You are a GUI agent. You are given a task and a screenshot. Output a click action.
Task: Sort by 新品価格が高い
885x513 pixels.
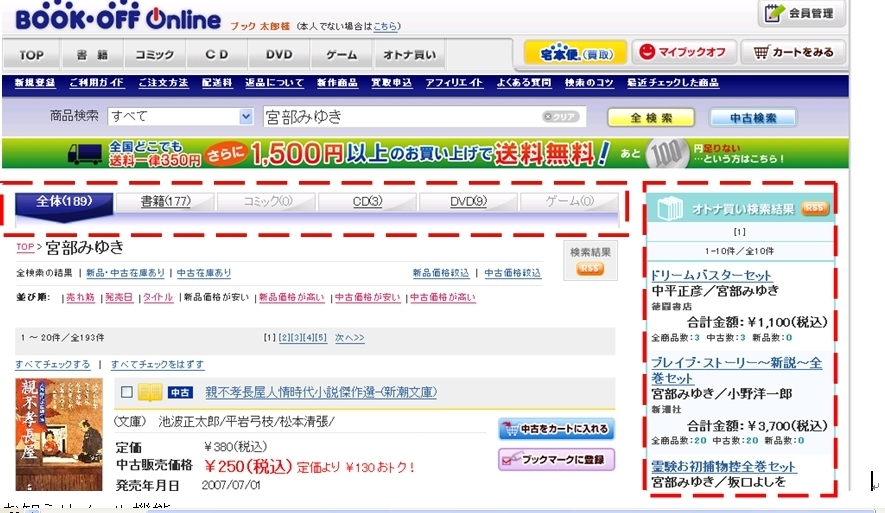point(292,297)
